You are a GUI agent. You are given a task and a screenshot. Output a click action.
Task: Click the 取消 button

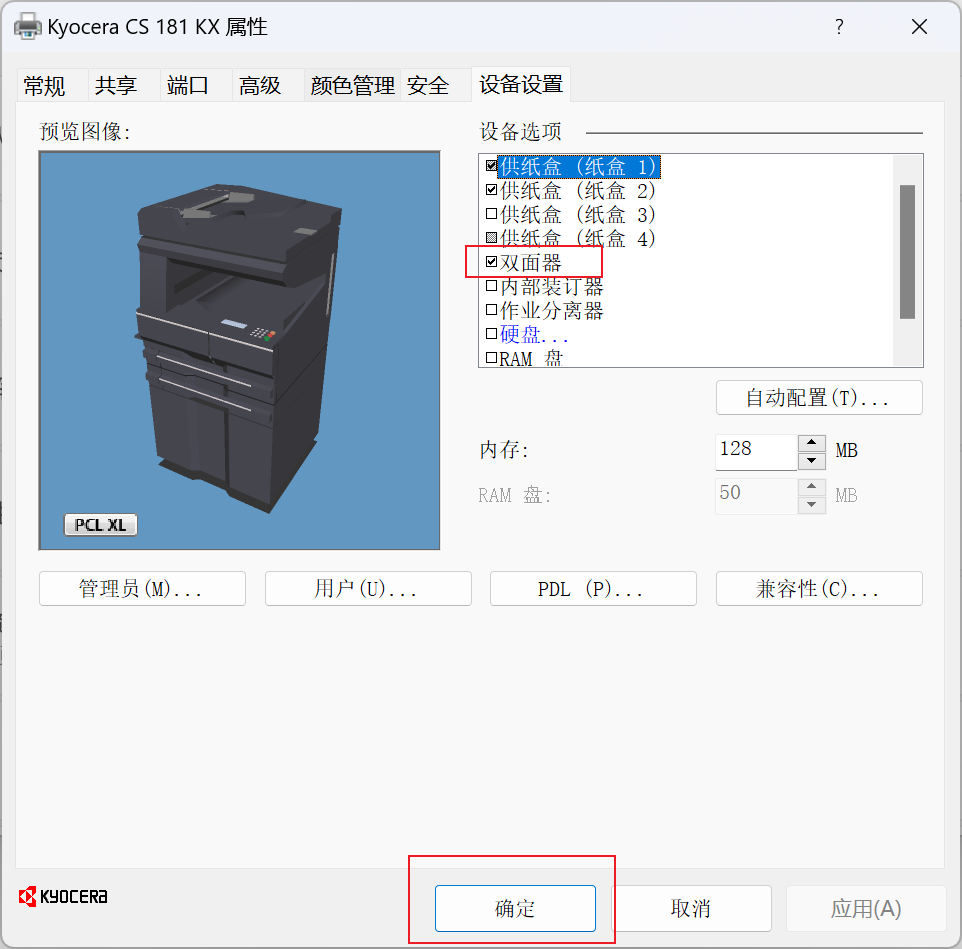pos(691,909)
